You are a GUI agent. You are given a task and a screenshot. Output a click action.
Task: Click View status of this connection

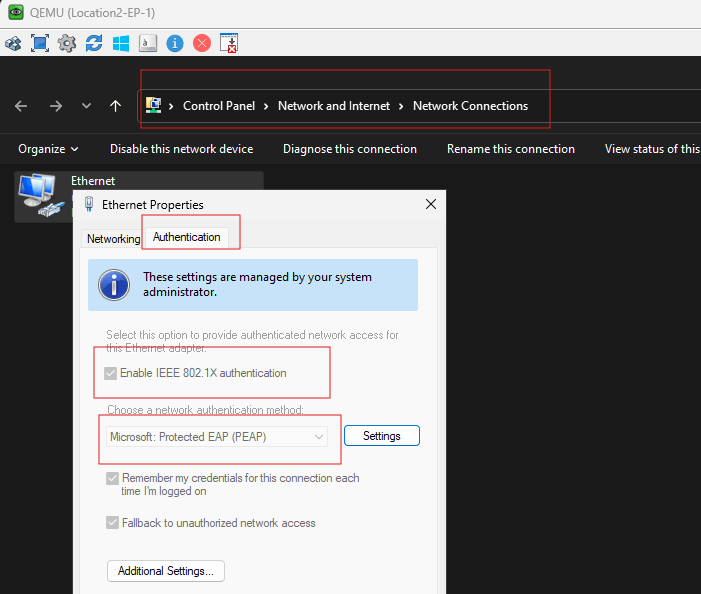click(652, 149)
